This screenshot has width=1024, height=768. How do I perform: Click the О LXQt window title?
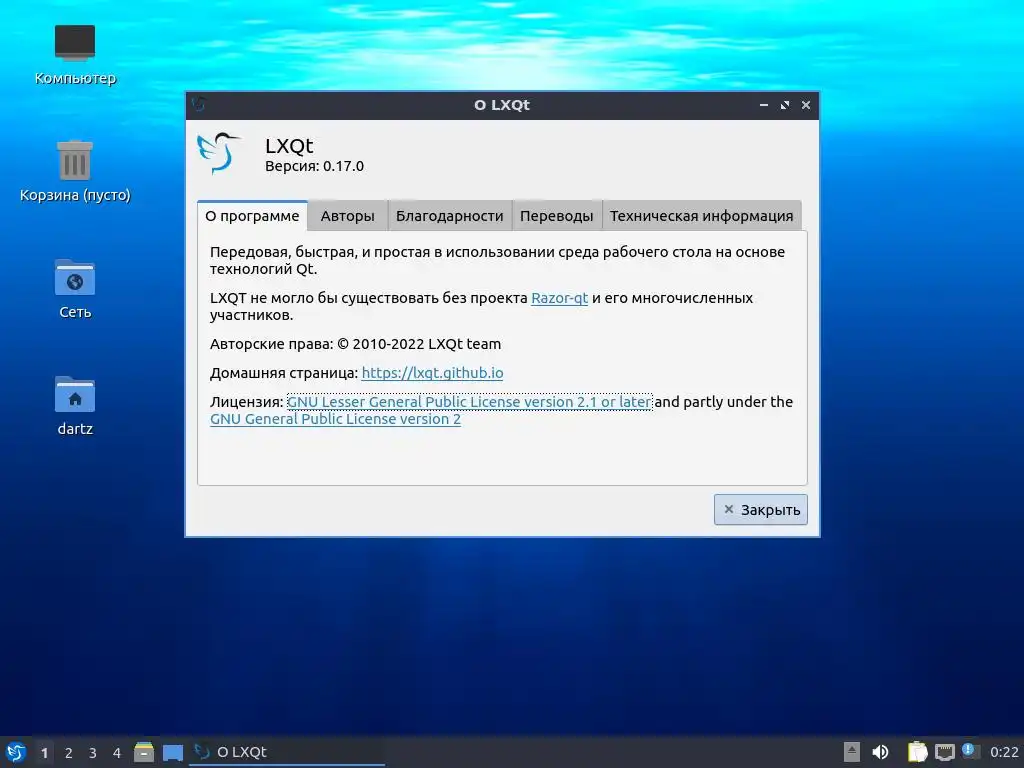pos(502,105)
